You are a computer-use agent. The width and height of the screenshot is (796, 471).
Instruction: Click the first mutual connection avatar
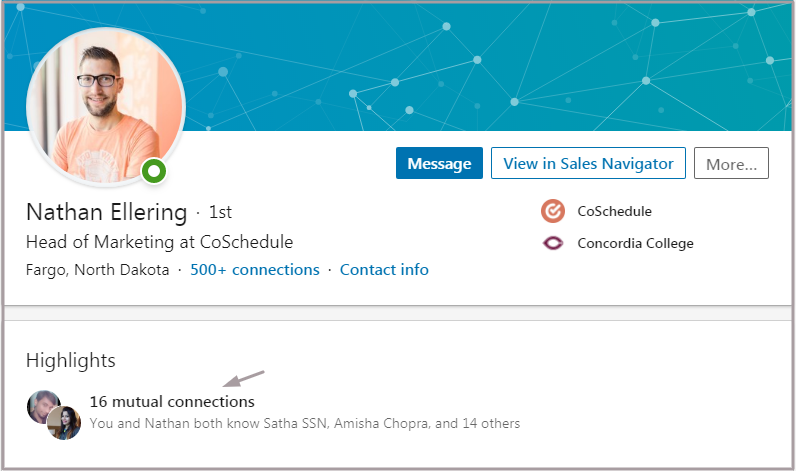pos(42,406)
